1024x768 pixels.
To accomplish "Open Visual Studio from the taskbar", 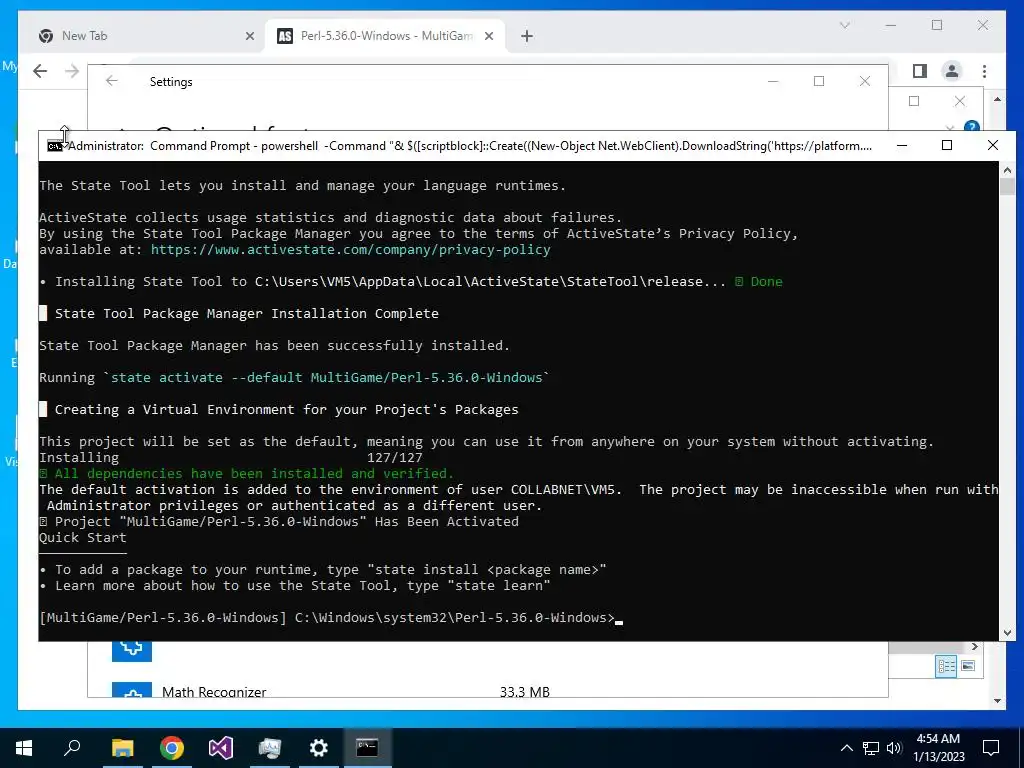I will pos(221,748).
